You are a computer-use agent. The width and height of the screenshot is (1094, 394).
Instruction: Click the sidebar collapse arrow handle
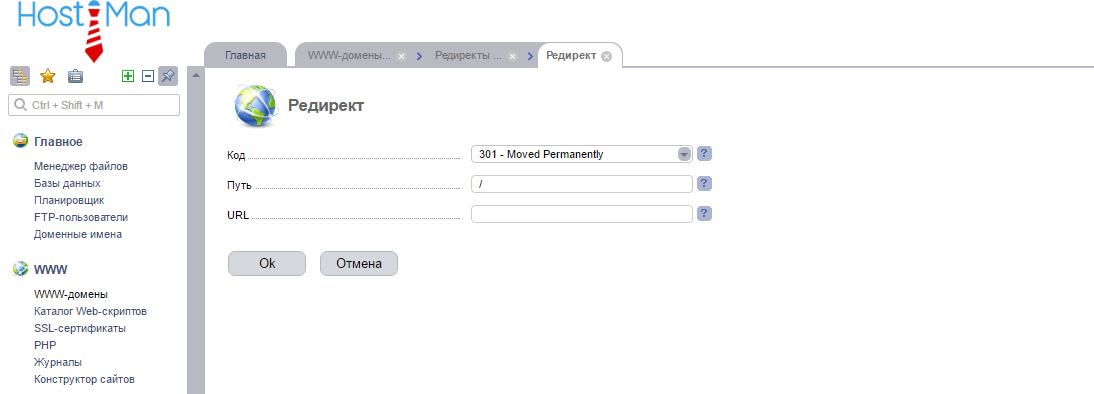pos(196,75)
